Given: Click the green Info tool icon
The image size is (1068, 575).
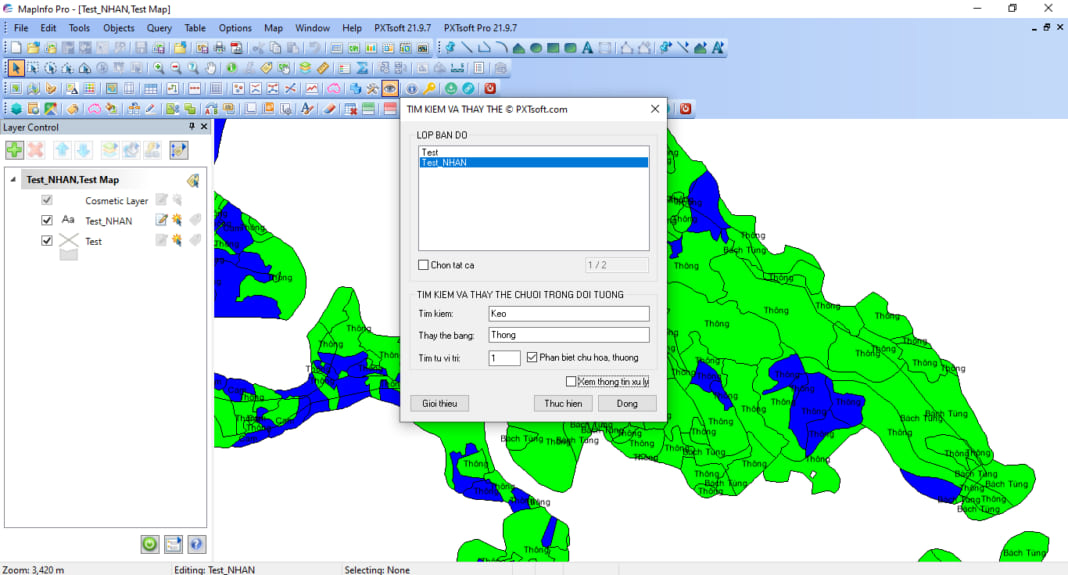Looking at the screenshot, I should tap(232, 68).
